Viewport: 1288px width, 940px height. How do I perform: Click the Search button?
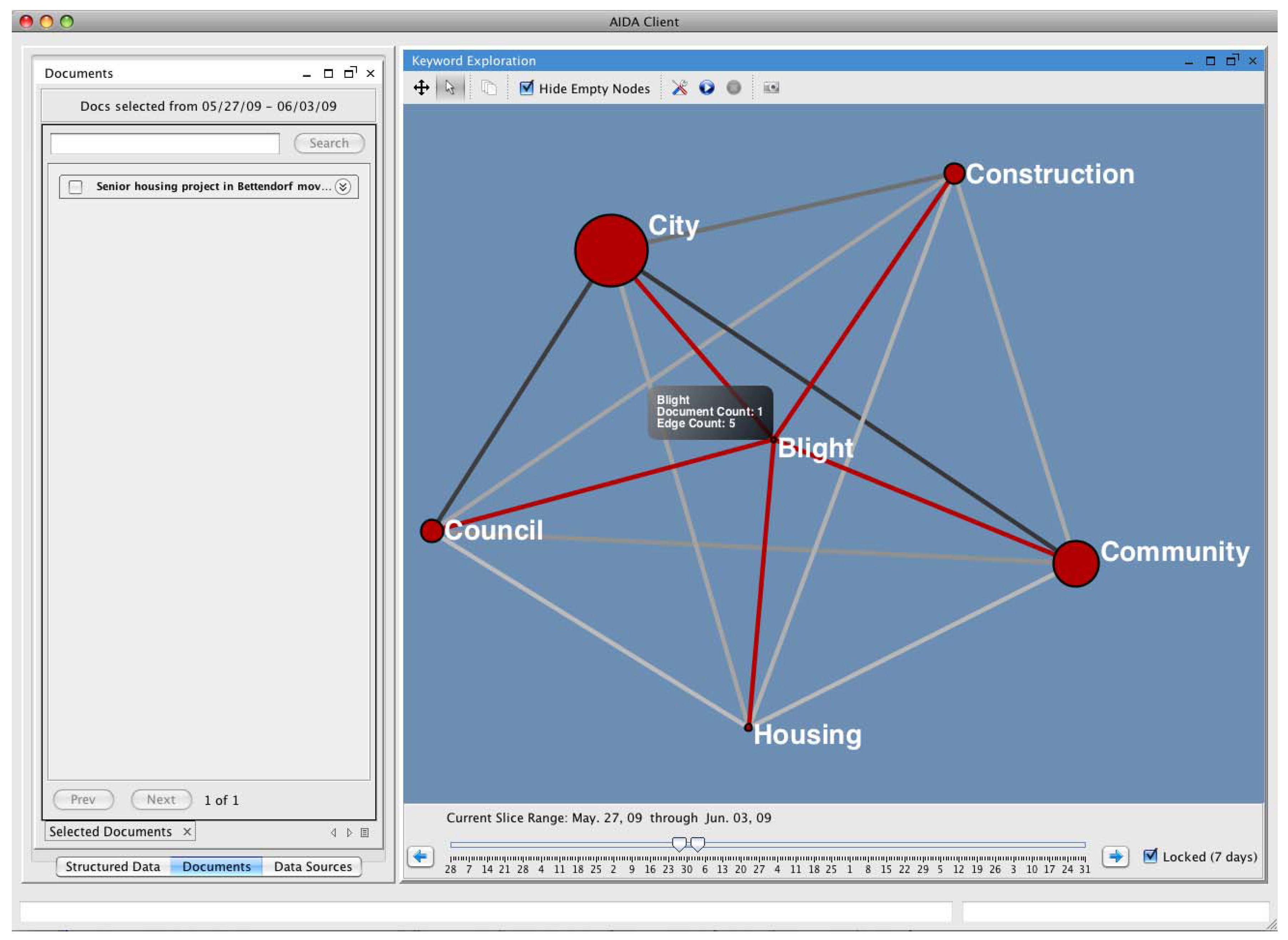pyautogui.click(x=329, y=144)
